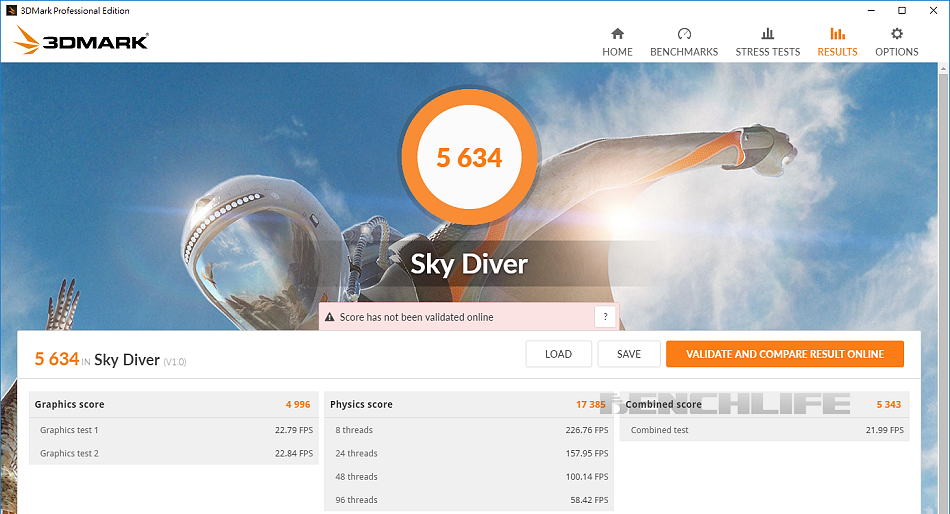The height and width of the screenshot is (514, 950).
Task: Click the SAVE button
Action: 629,354
